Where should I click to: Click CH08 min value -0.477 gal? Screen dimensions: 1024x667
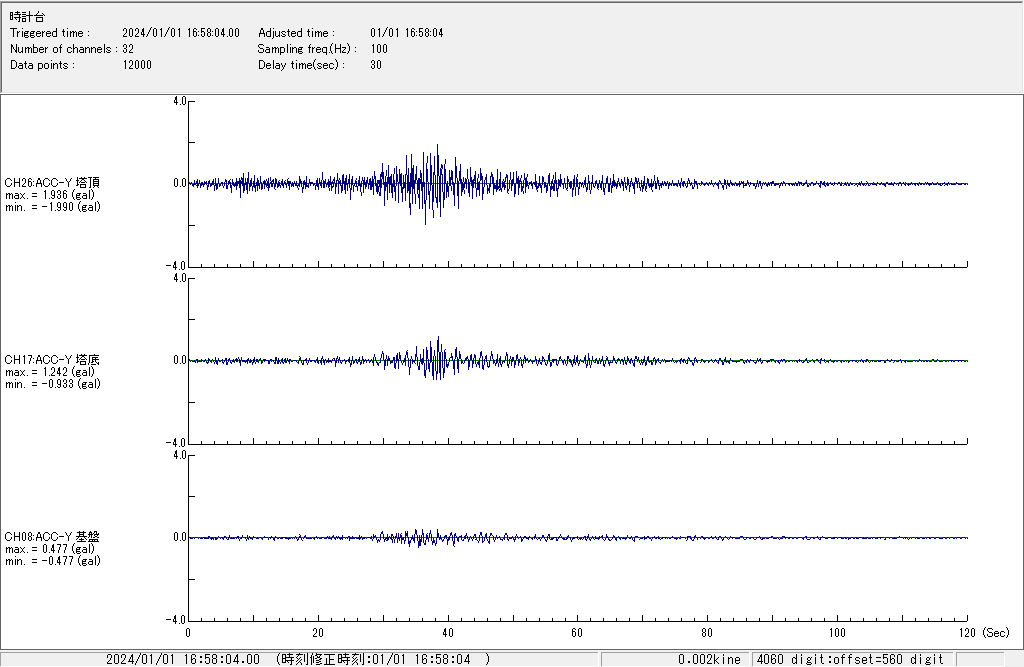pos(52,561)
